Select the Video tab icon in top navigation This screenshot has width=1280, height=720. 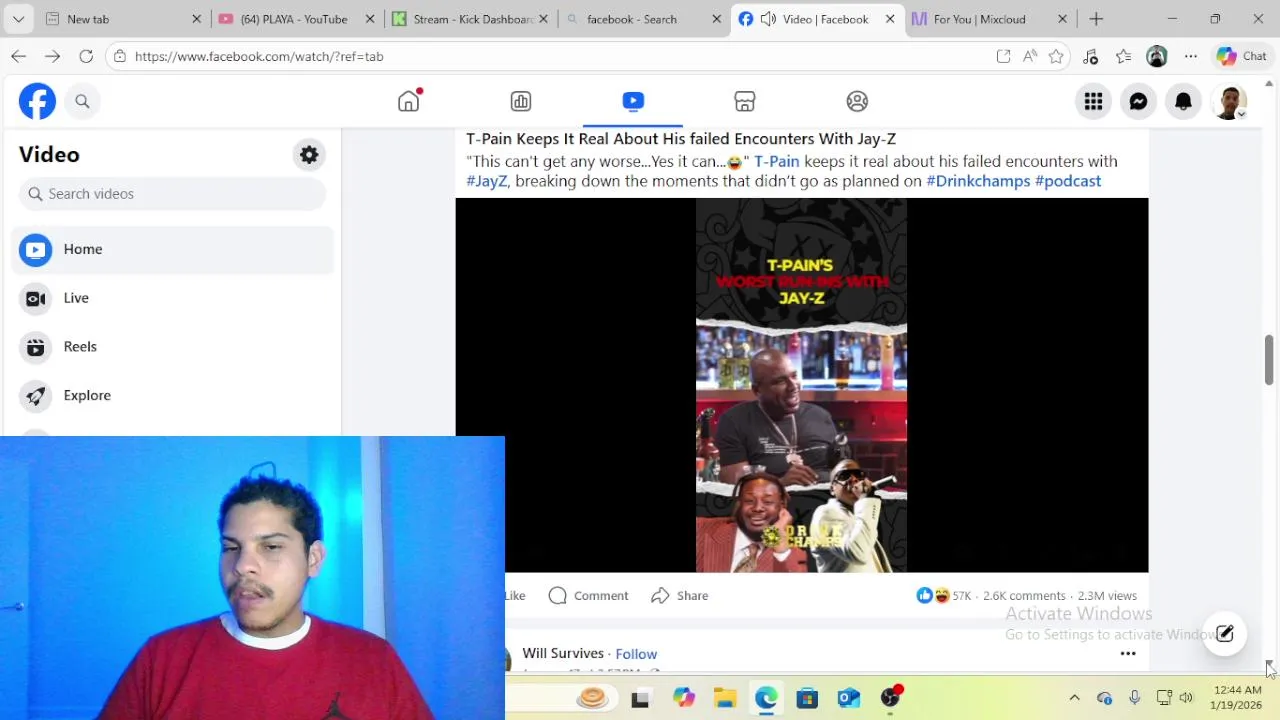click(633, 101)
